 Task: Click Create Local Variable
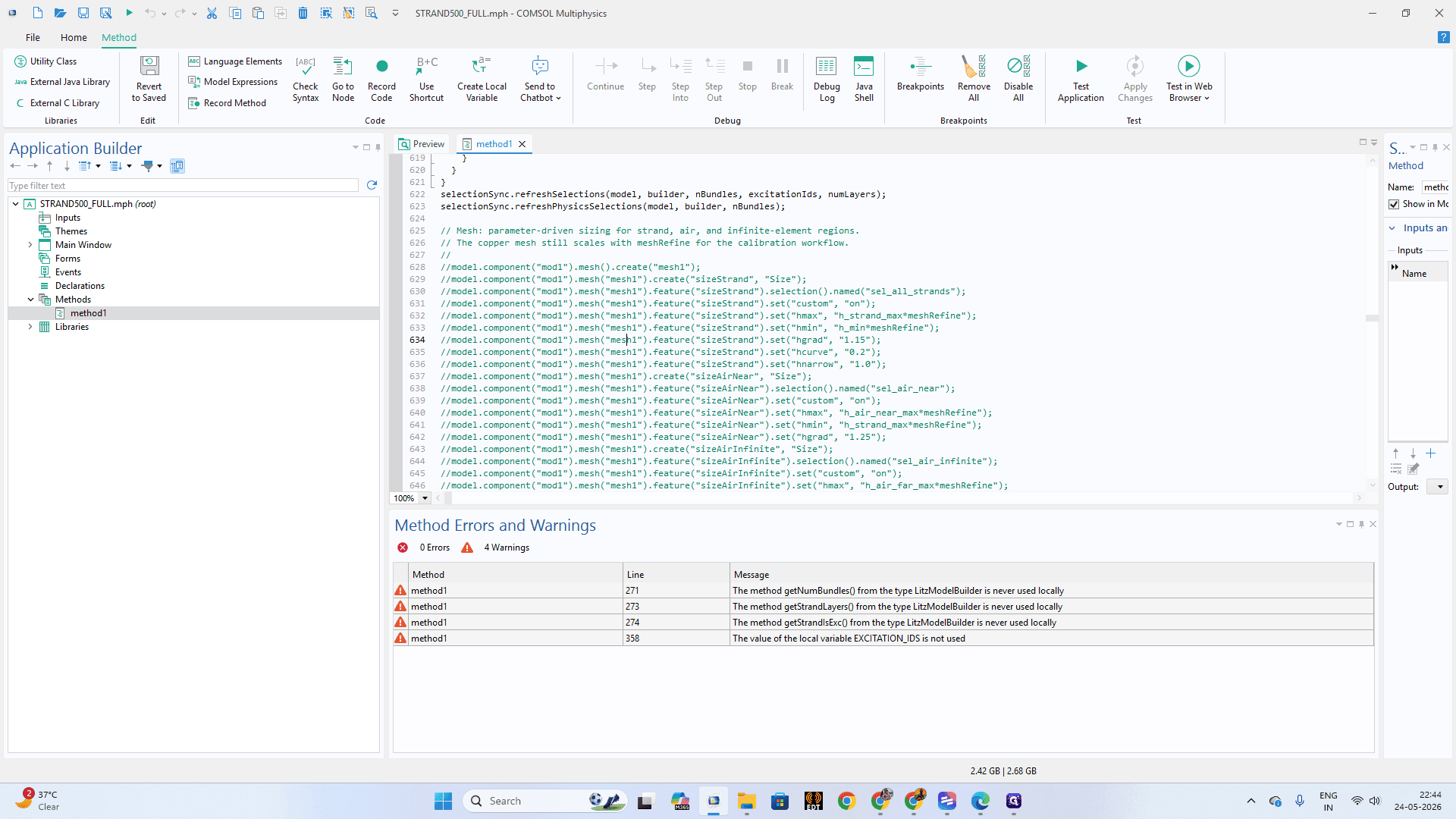pyautogui.click(x=482, y=79)
